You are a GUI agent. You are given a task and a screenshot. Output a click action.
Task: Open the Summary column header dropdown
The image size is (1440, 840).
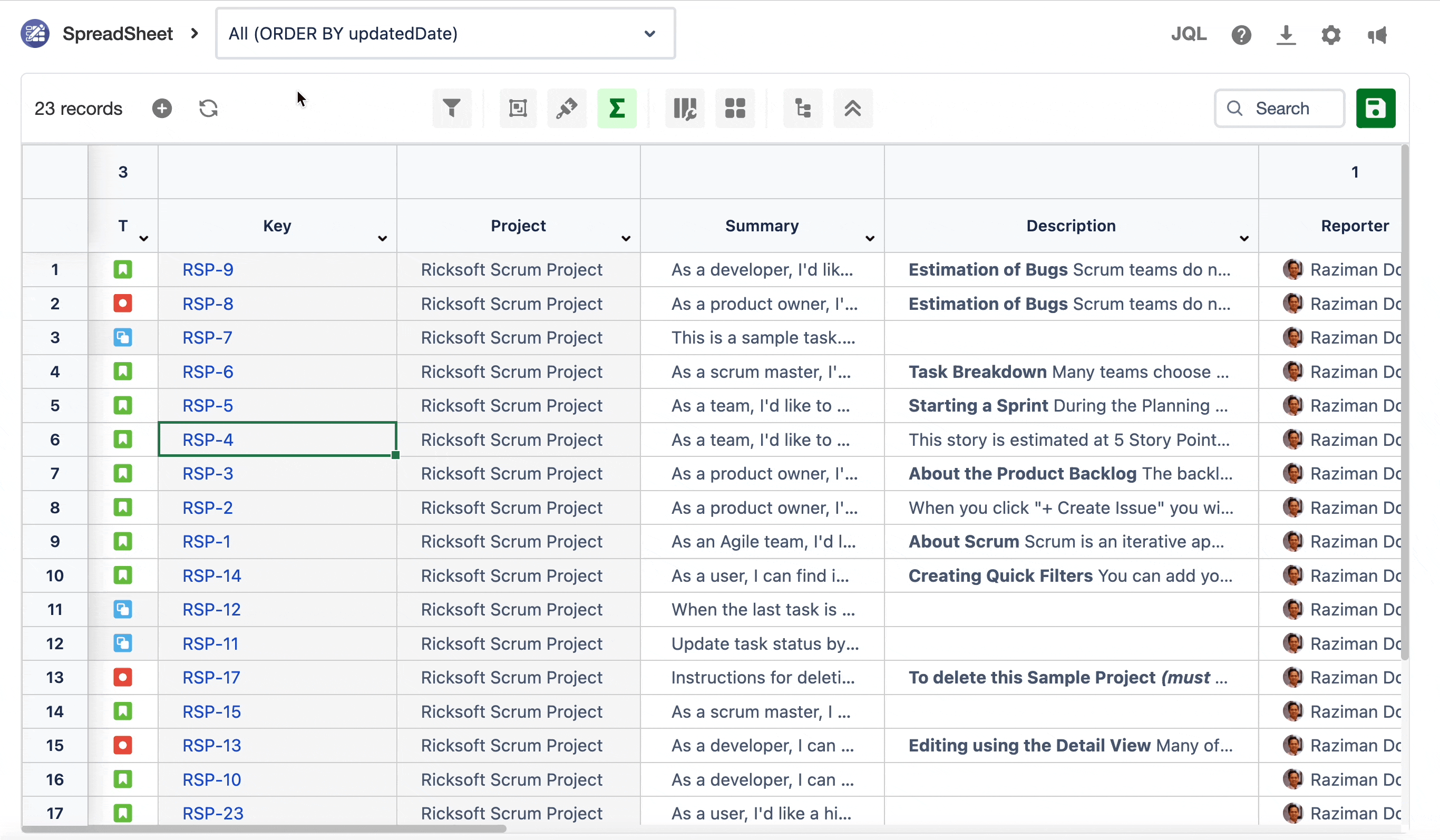point(870,238)
